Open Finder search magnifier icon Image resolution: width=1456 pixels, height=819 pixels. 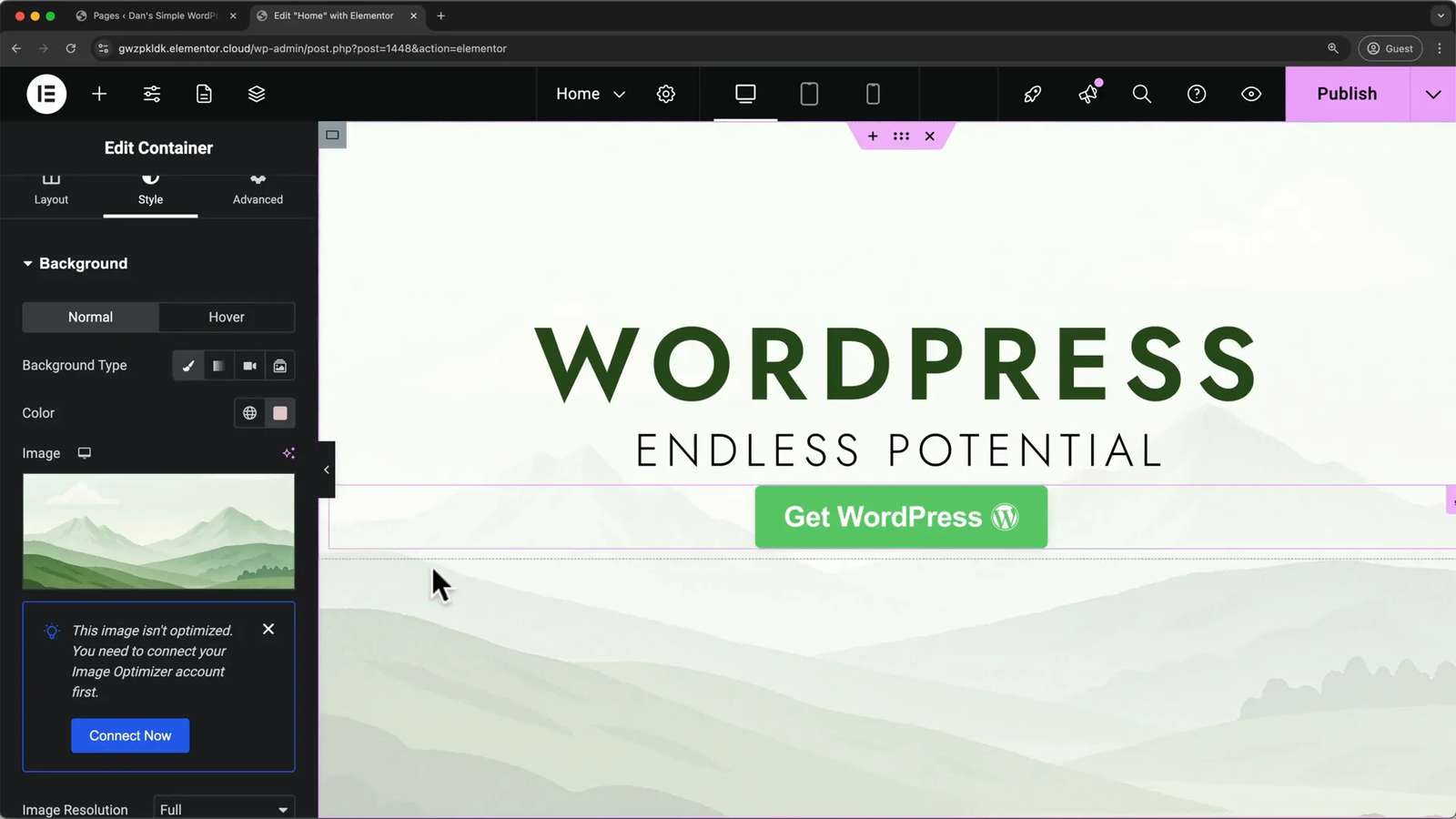coord(1141,94)
